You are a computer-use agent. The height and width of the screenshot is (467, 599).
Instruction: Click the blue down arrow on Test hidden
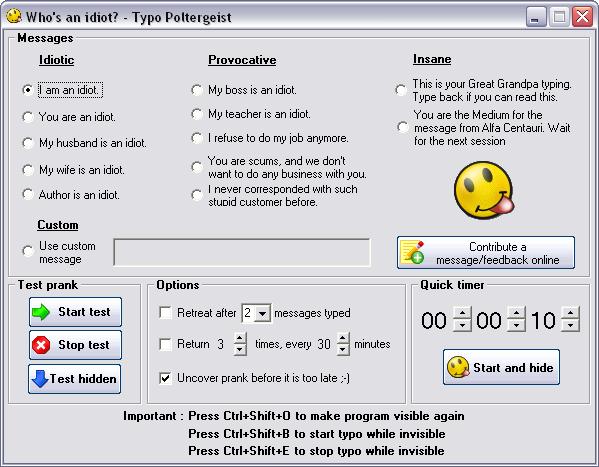coord(40,379)
